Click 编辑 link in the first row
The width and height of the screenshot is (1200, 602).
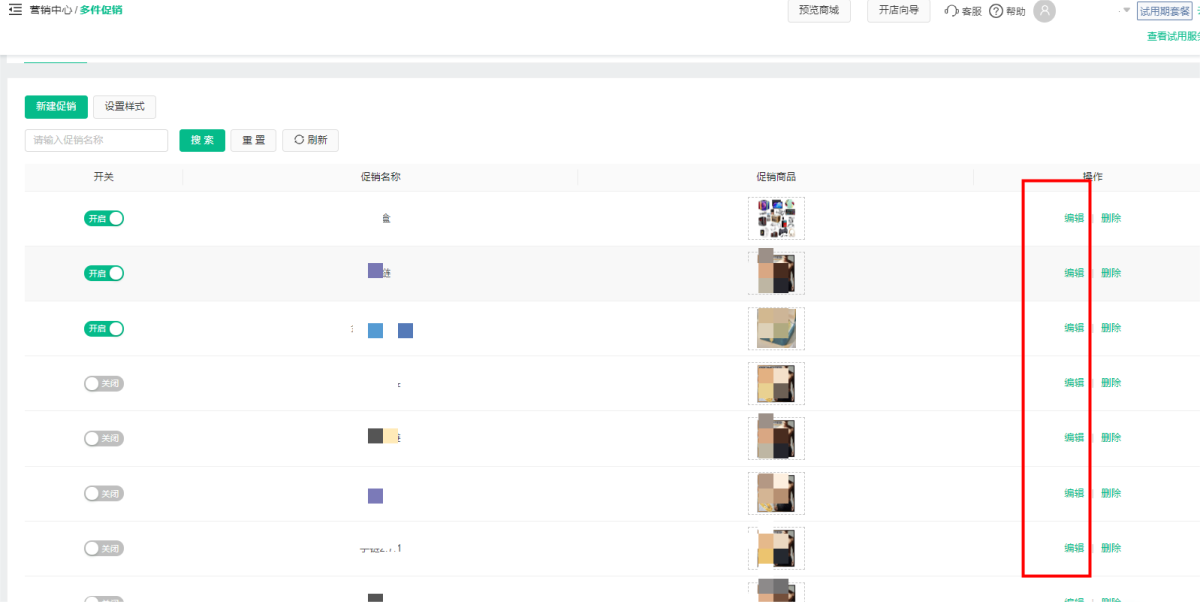1074,218
